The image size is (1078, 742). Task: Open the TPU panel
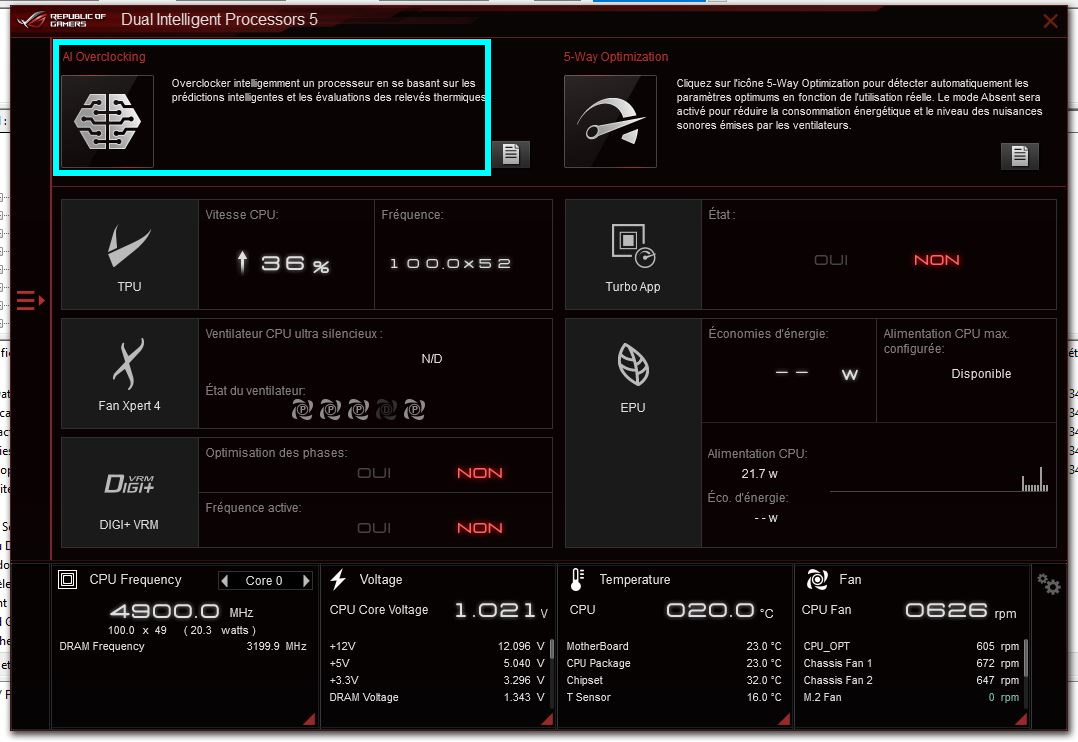[130, 254]
